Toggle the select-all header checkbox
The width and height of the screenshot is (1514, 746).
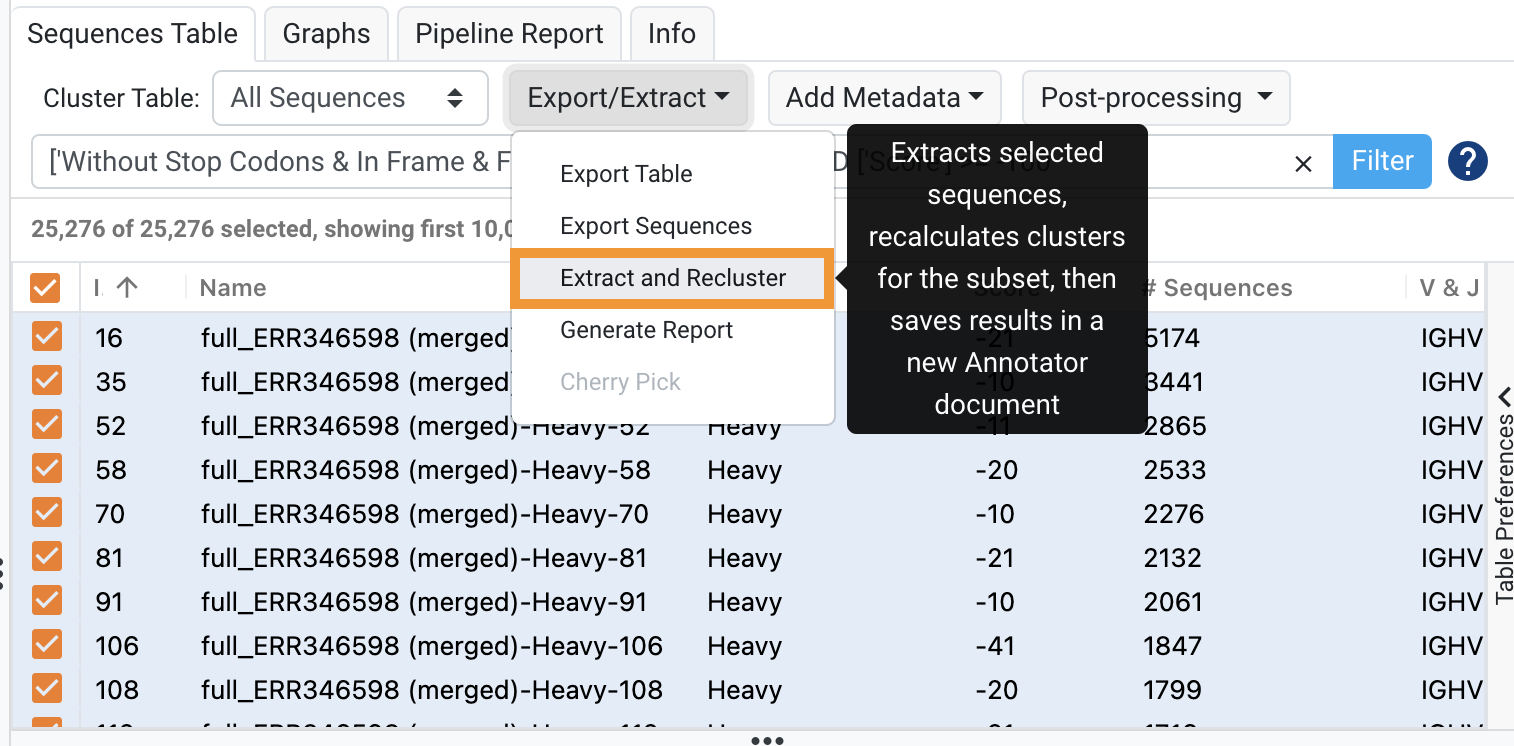click(x=46, y=288)
